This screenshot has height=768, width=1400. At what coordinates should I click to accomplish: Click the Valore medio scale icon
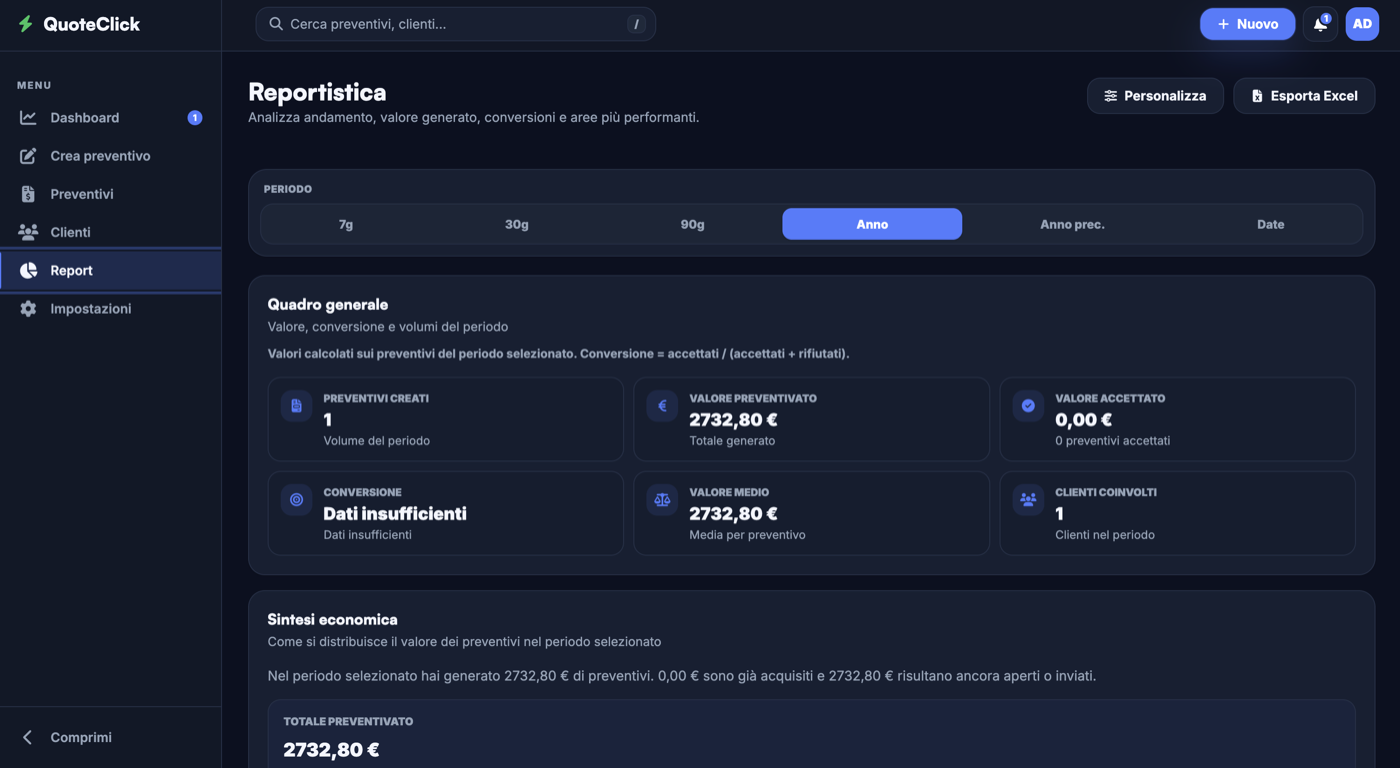click(662, 500)
